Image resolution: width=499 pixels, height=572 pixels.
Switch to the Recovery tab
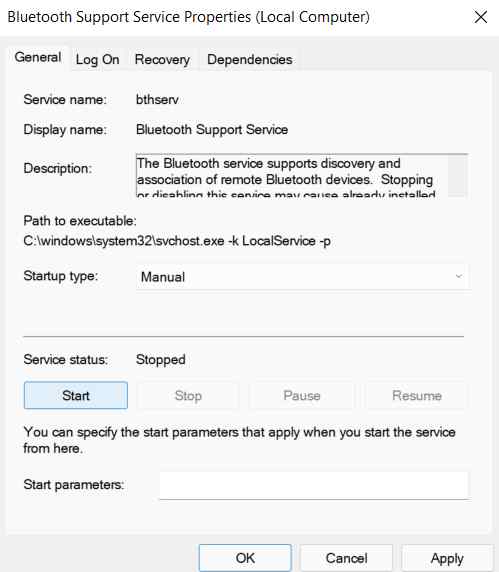[x=162, y=59]
